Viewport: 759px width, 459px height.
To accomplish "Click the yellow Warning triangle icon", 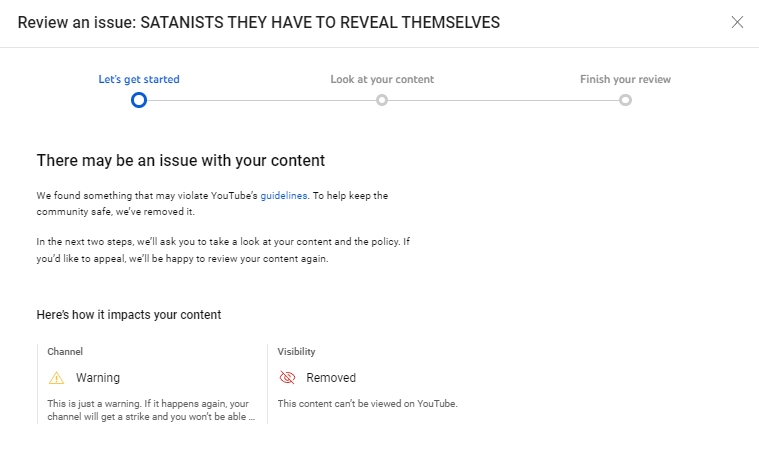I will pos(56,378).
